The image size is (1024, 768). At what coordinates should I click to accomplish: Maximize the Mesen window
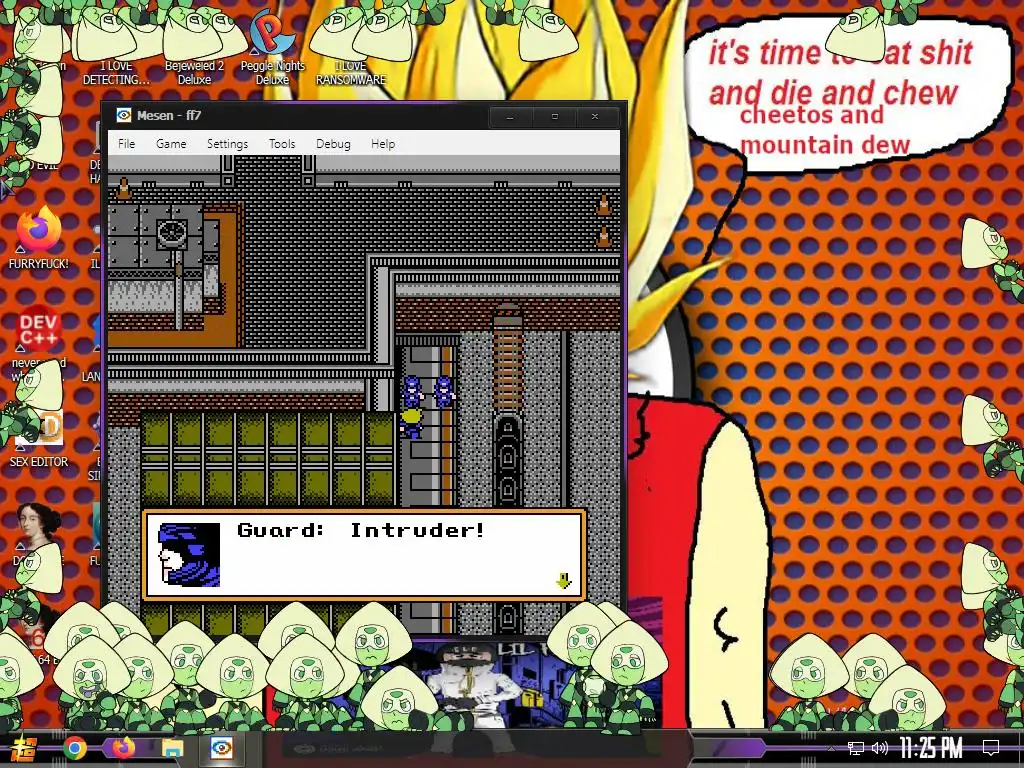[x=554, y=117]
